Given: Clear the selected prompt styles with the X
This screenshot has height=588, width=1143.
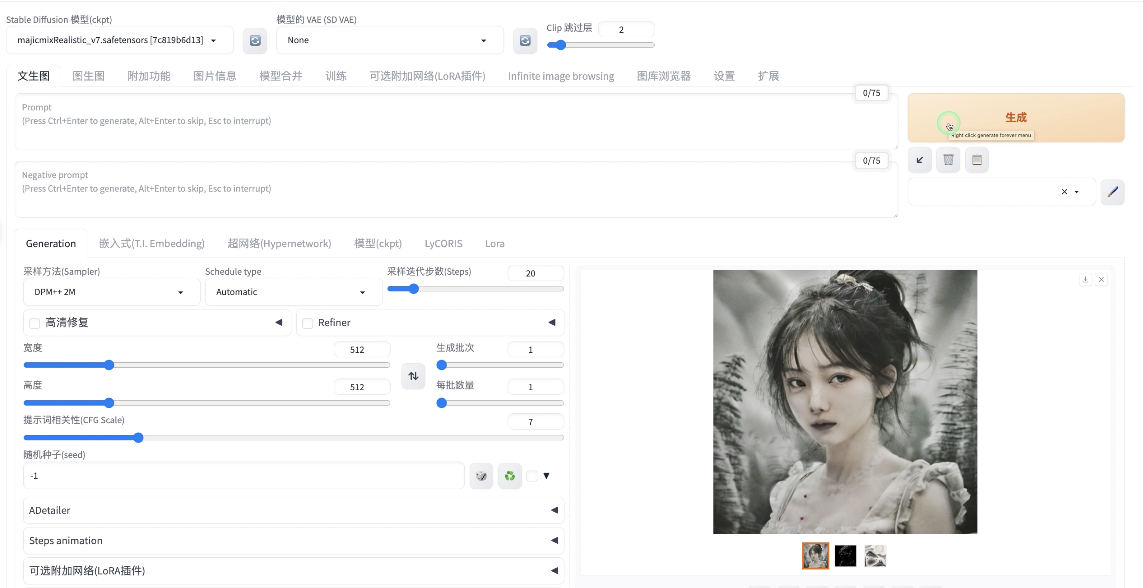Looking at the screenshot, I should (1064, 192).
